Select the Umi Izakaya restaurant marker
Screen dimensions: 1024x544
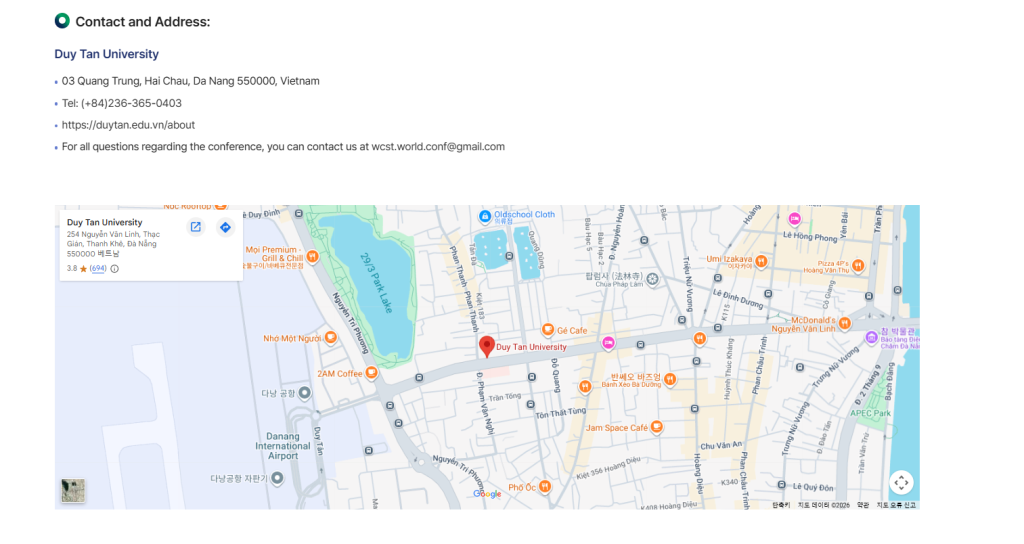point(761,261)
